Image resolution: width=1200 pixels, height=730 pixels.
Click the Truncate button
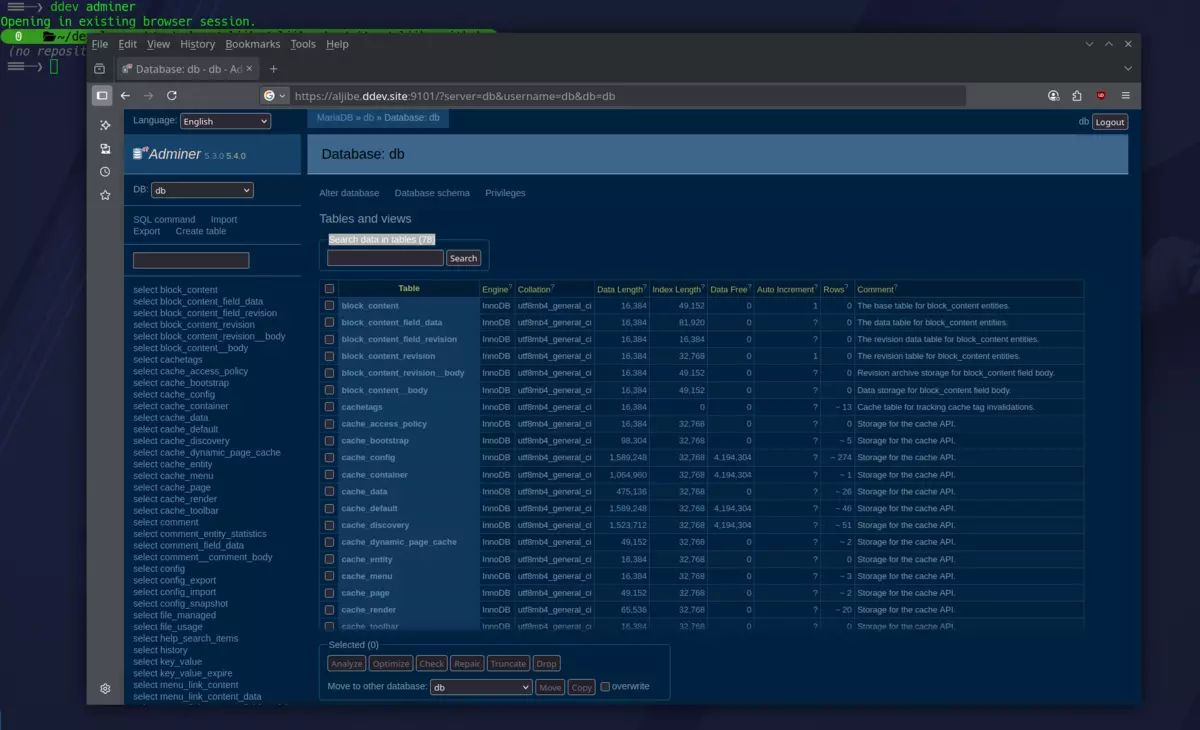coord(508,663)
